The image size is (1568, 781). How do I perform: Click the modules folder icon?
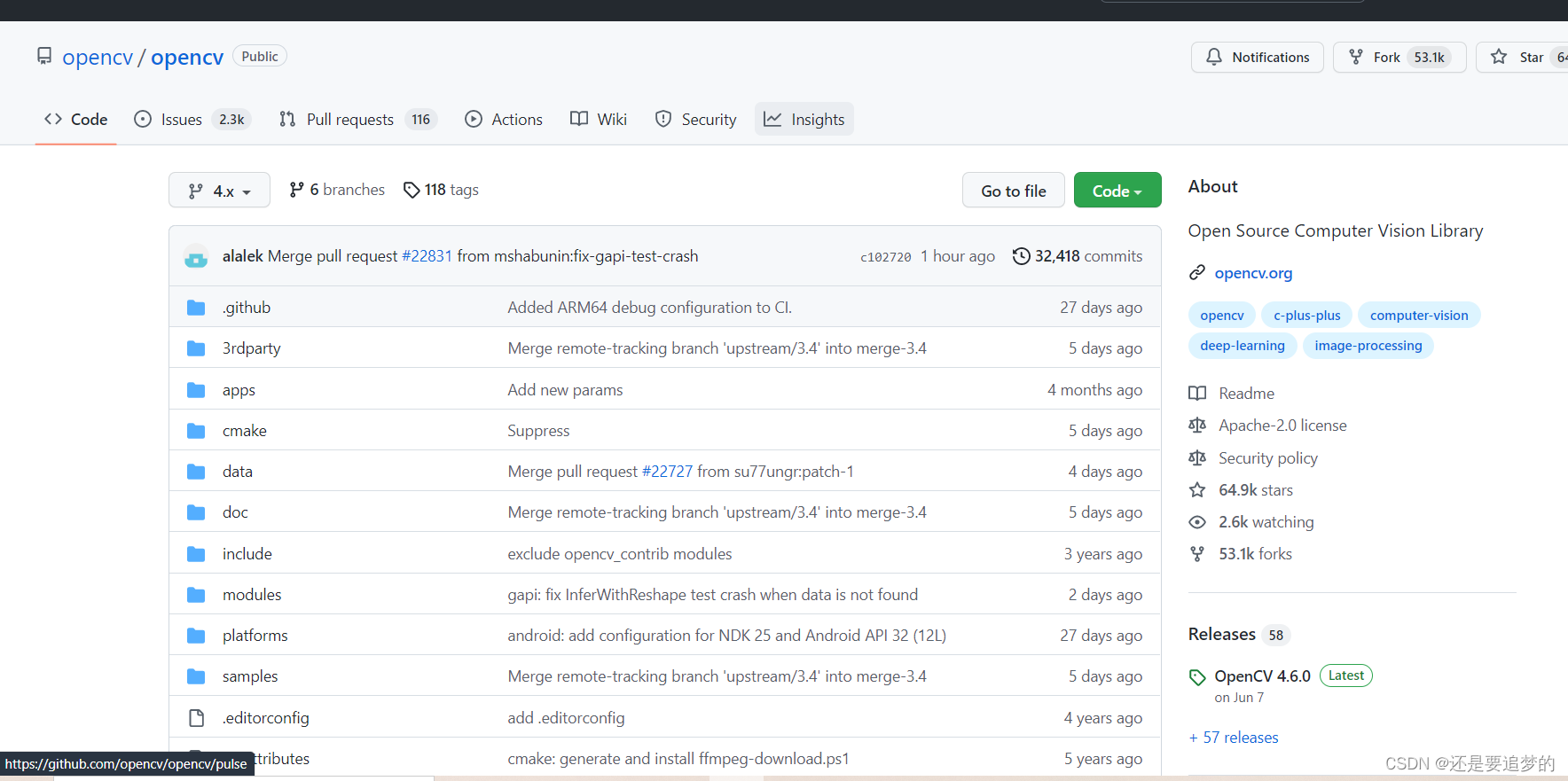[196, 595]
